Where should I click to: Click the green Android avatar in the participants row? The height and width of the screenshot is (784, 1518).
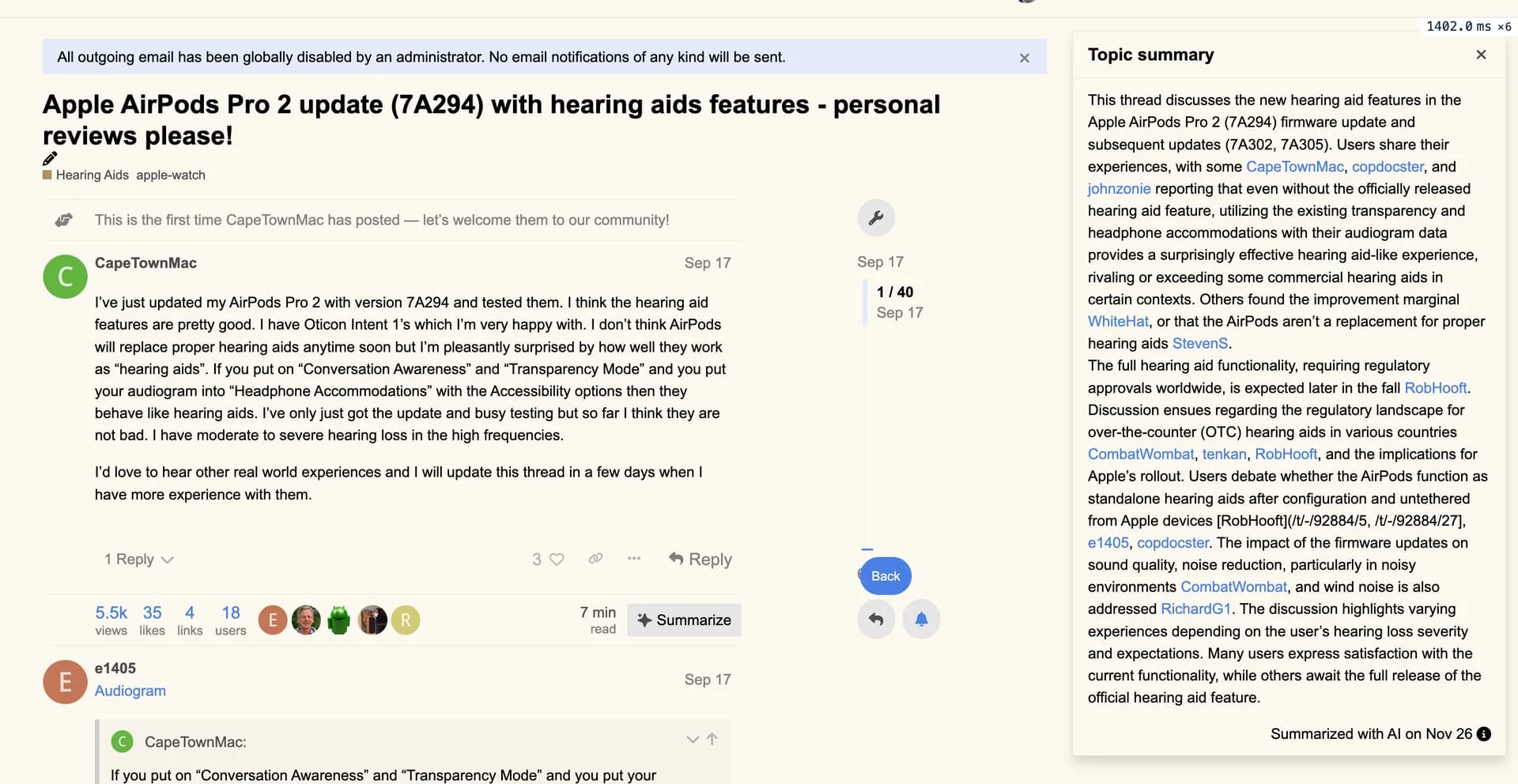pos(339,620)
